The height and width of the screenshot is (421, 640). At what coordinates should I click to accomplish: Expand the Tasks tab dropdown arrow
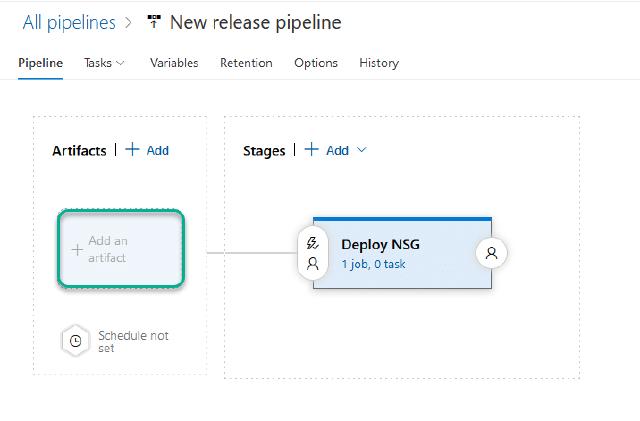tap(121, 63)
